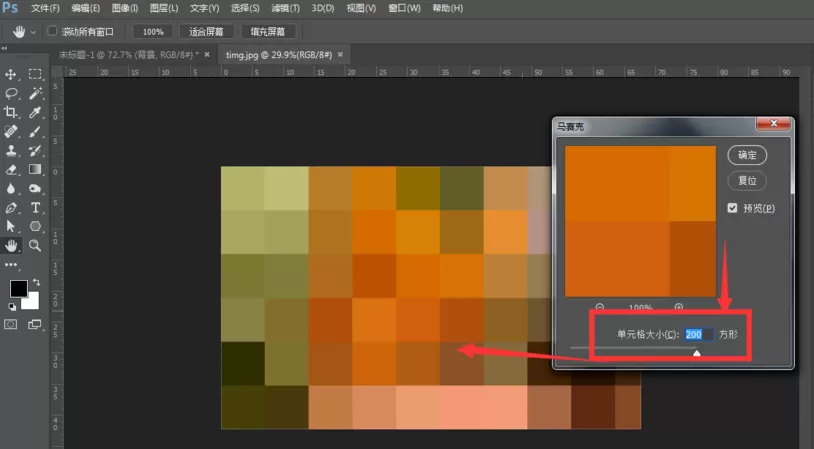
Task: Expand the collapsed toolbar double-arrow
Action: click(x=4, y=48)
